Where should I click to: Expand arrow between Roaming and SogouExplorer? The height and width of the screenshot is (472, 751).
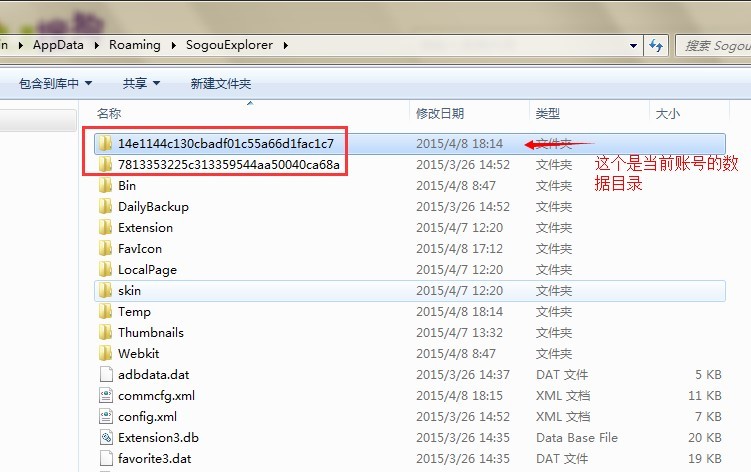(173, 46)
